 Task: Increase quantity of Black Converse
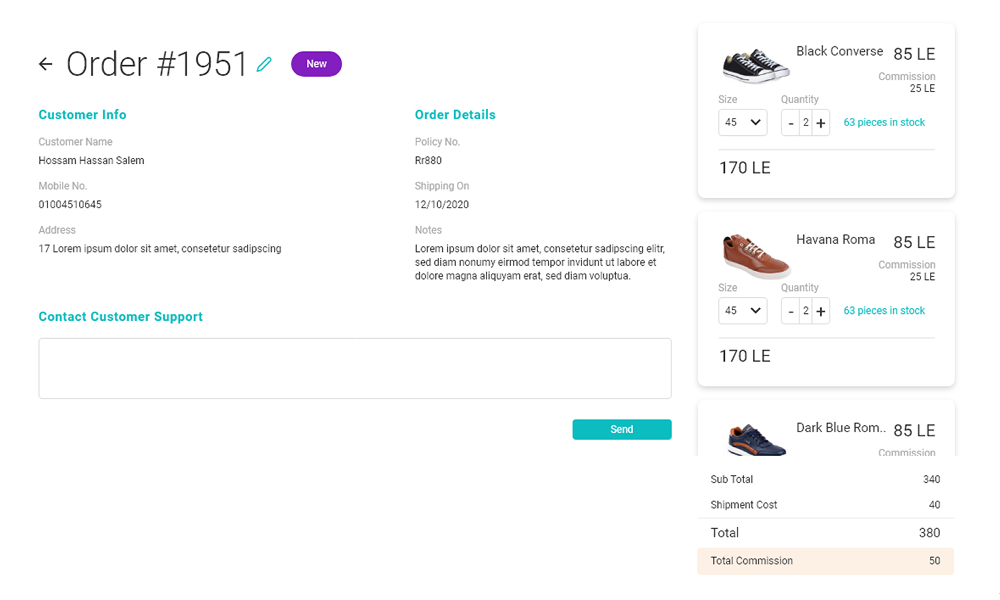point(821,123)
